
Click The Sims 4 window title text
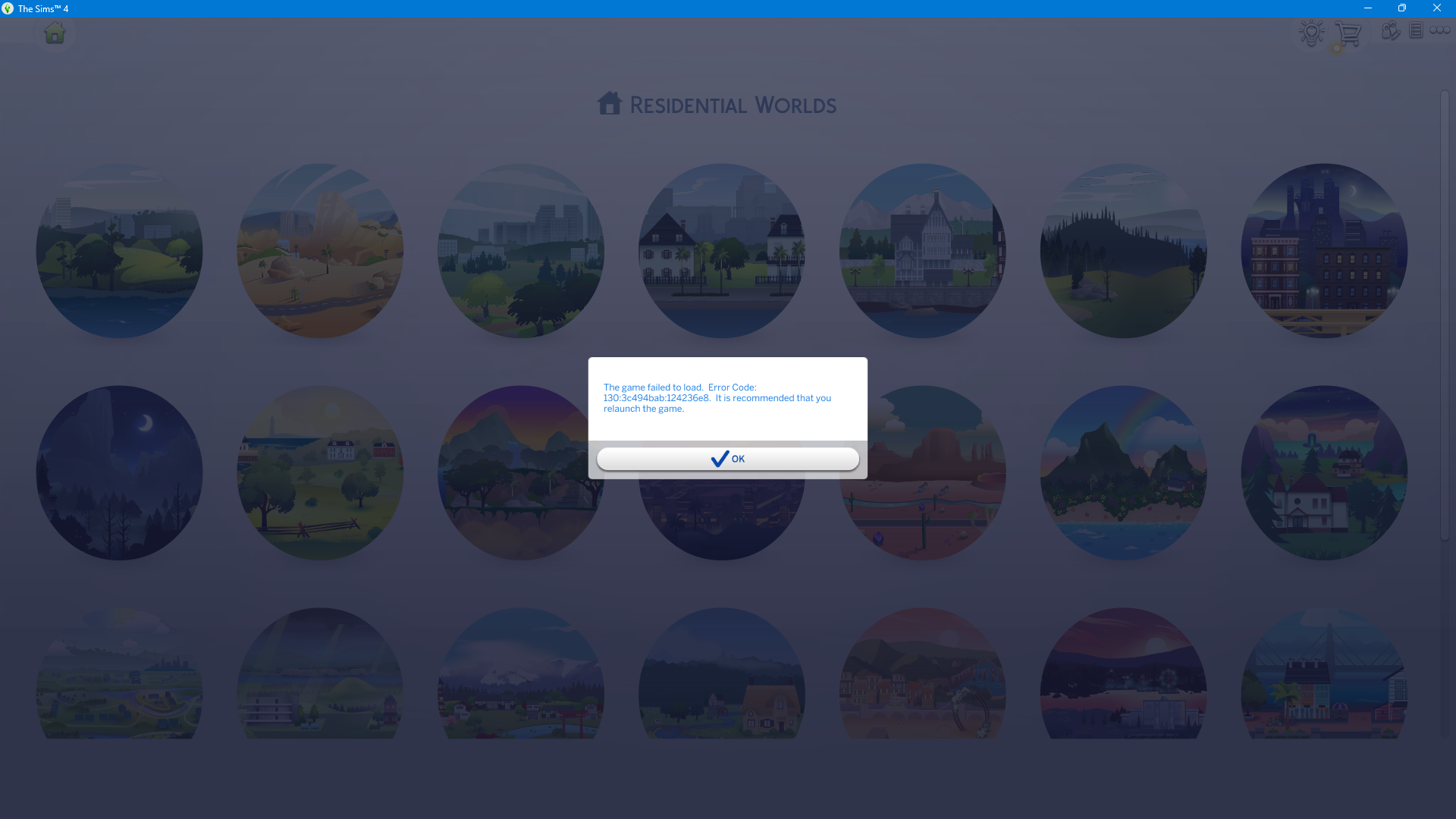[x=43, y=8]
